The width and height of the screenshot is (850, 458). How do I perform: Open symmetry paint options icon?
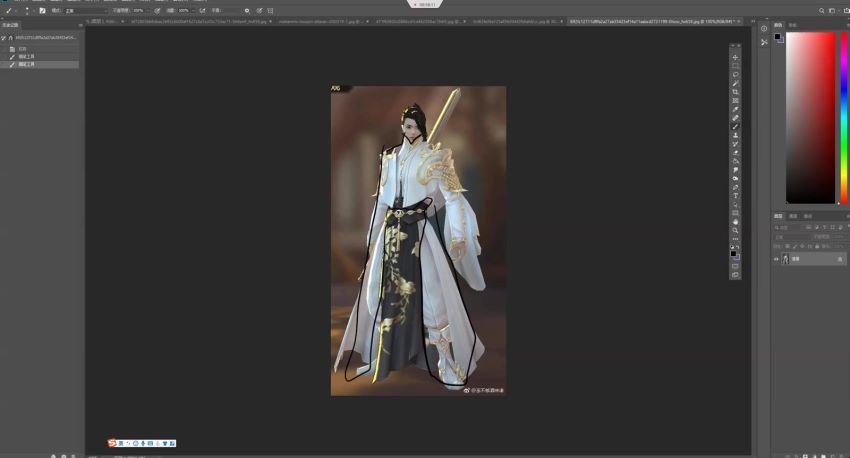coord(270,10)
